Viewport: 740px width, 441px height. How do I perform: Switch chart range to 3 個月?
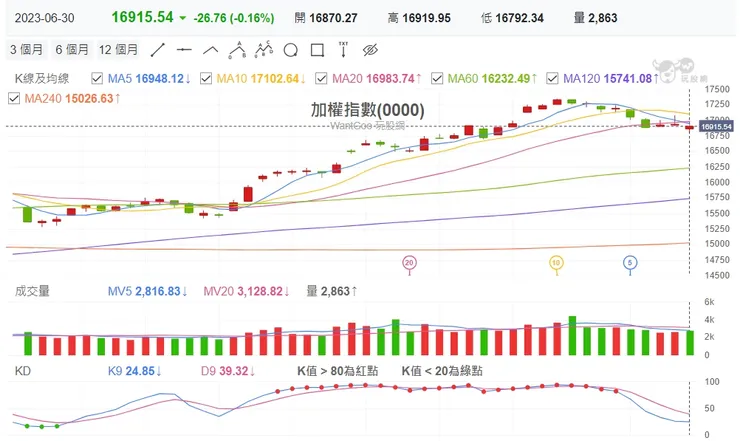click(26, 50)
